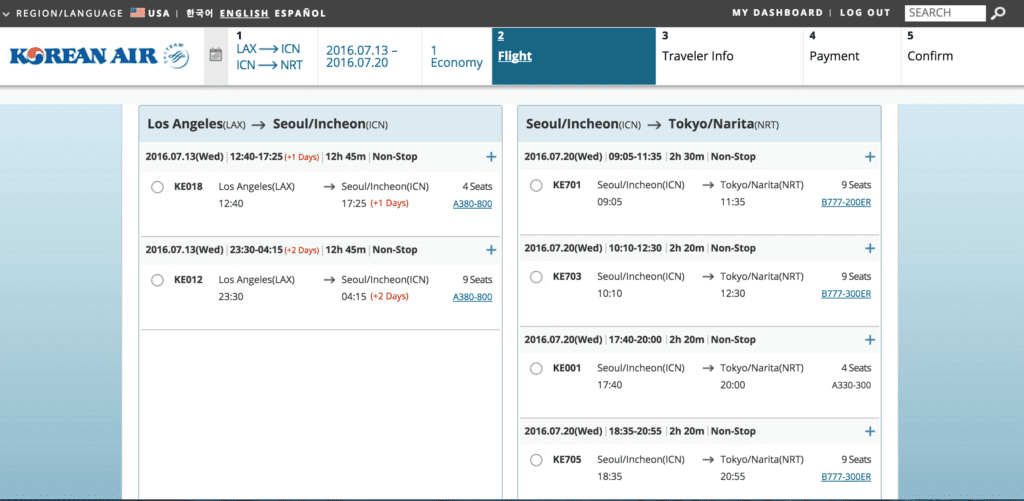This screenshot has width=1024, height=501.
Task: Click the 4 Seats label for KE018
Action: 477,187
